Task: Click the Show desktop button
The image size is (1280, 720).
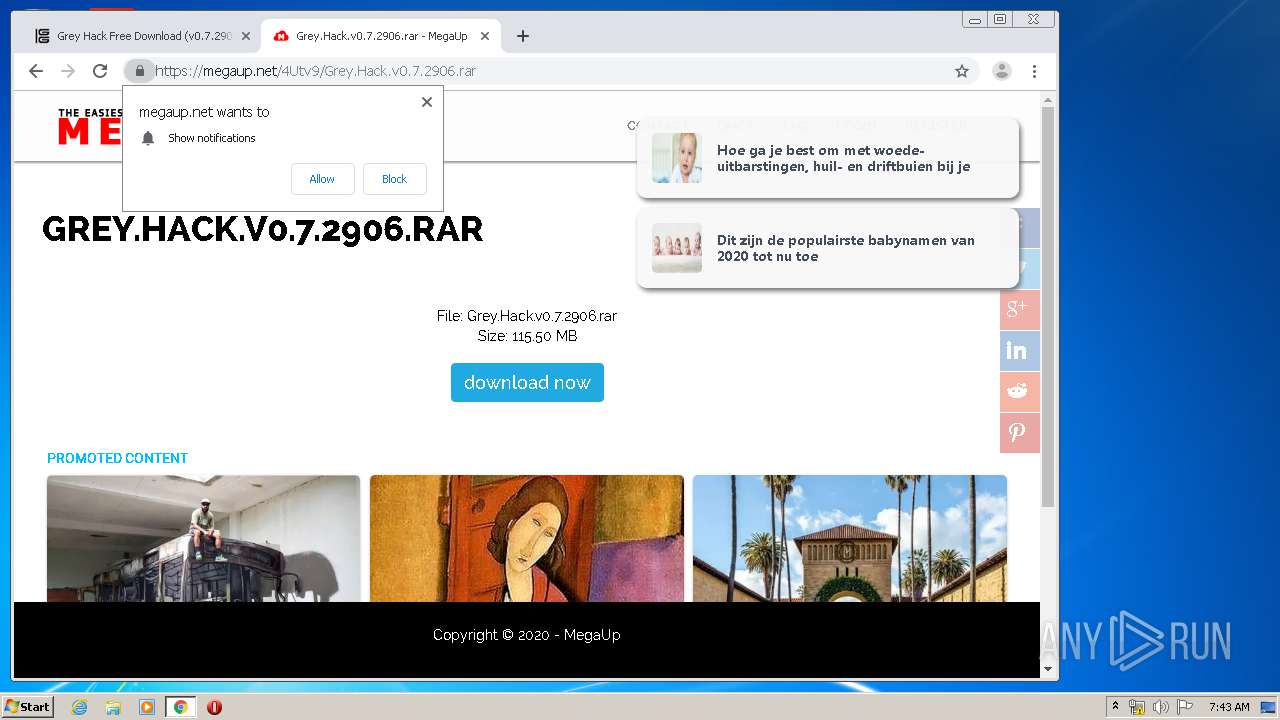Action: coord(1268,707)
